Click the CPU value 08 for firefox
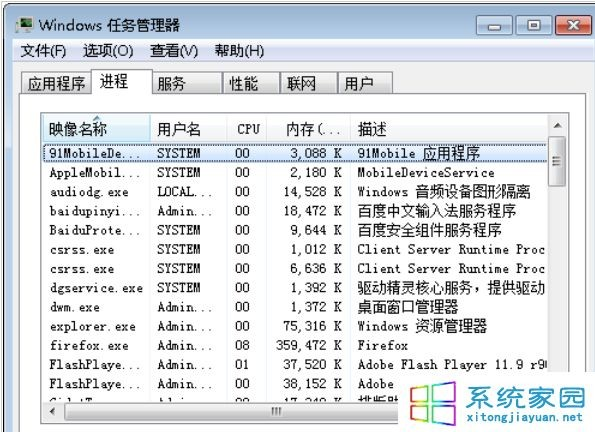This screenshot has height=432, width=595. coord(242,345)
